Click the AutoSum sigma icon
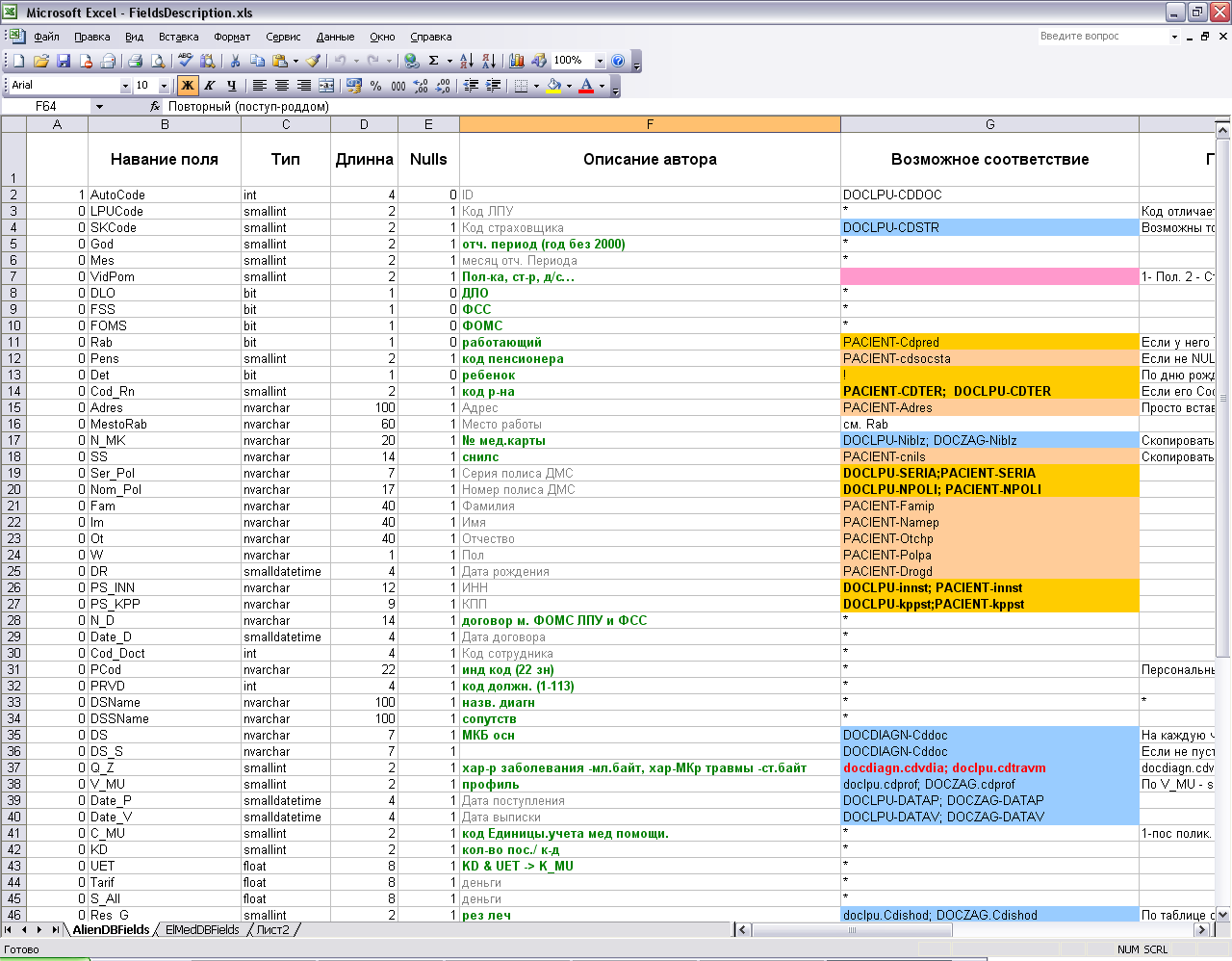The width and height of the screenshot is (1232, 961). 434,61
